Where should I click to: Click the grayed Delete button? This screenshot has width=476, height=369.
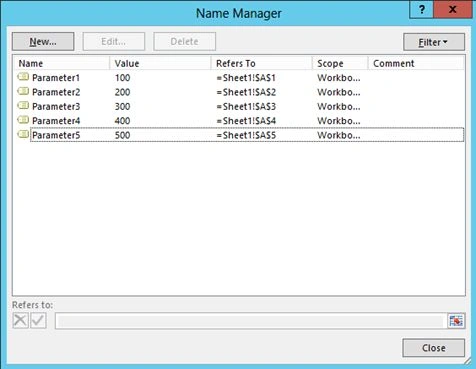(184, 42)
